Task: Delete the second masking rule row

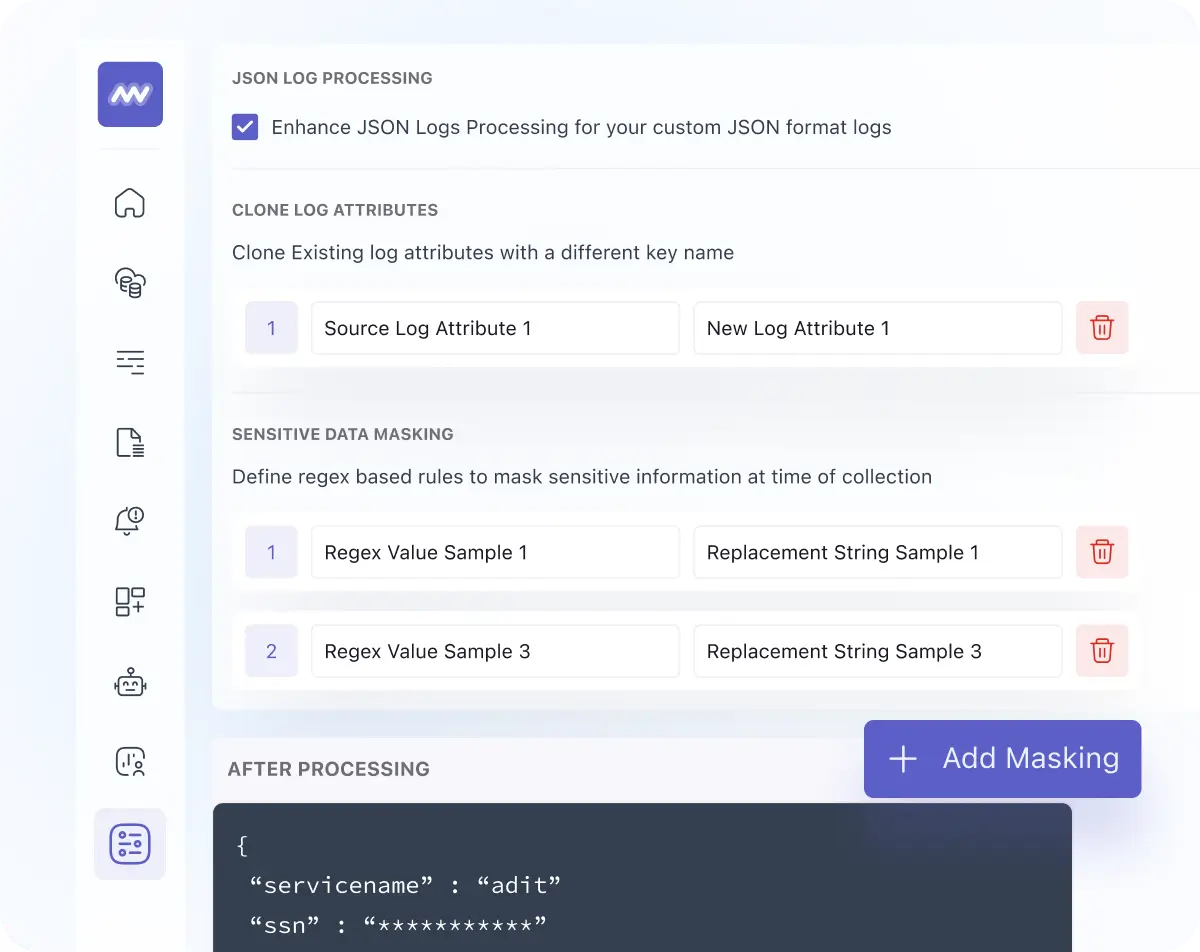Action: click(1102, 651)
